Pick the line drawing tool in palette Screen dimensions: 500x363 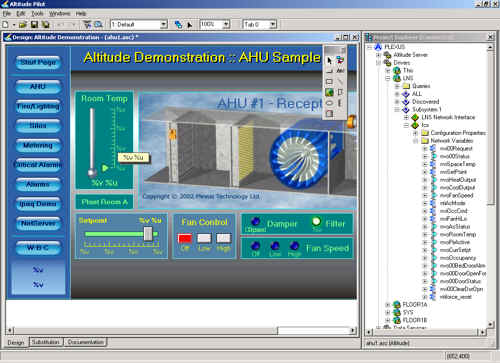point(340,82)
